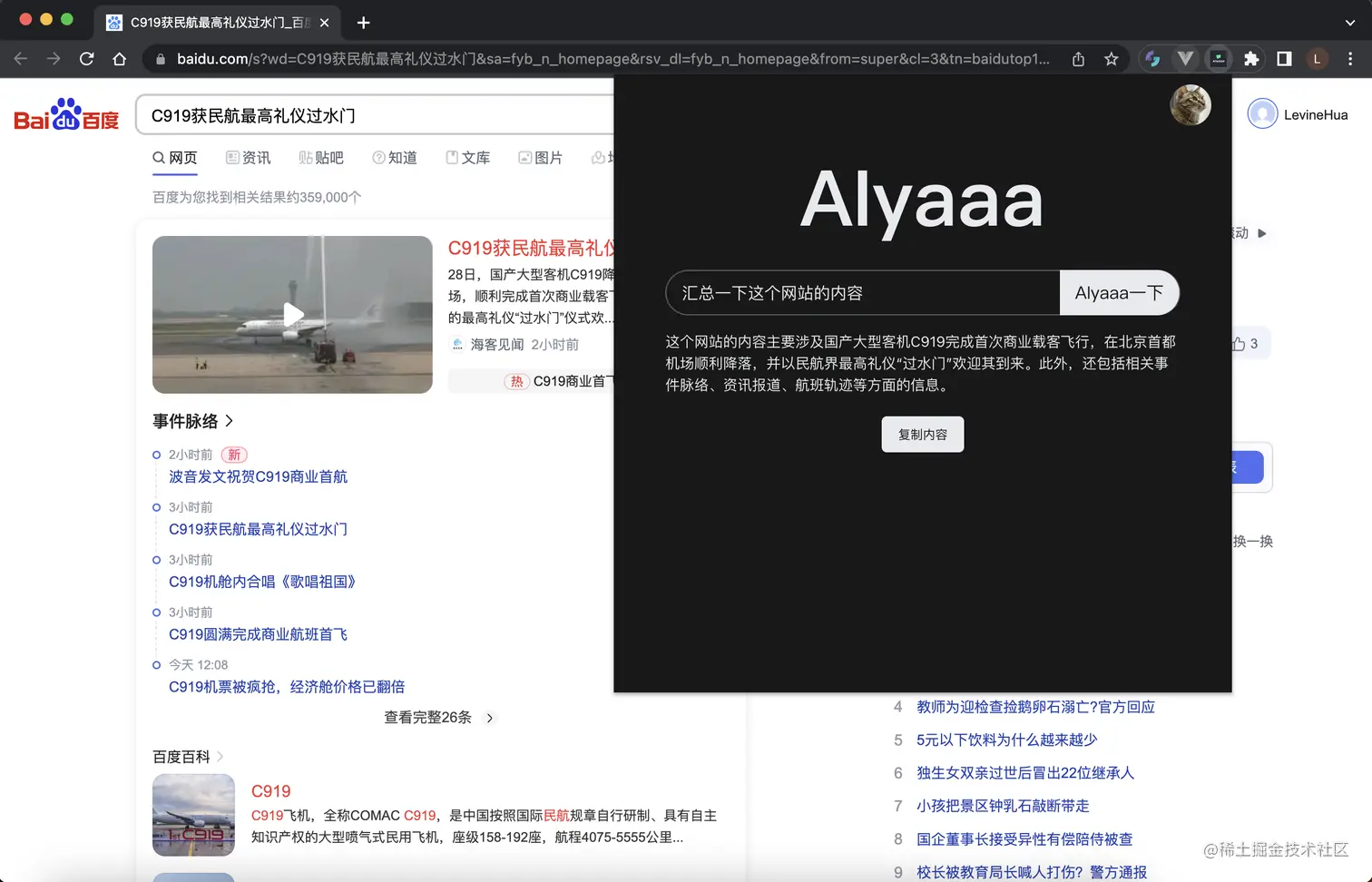Viewport: 1372px width, 882px height.
Task: Click the 海客见闻 source label
Action: (496, 345)
